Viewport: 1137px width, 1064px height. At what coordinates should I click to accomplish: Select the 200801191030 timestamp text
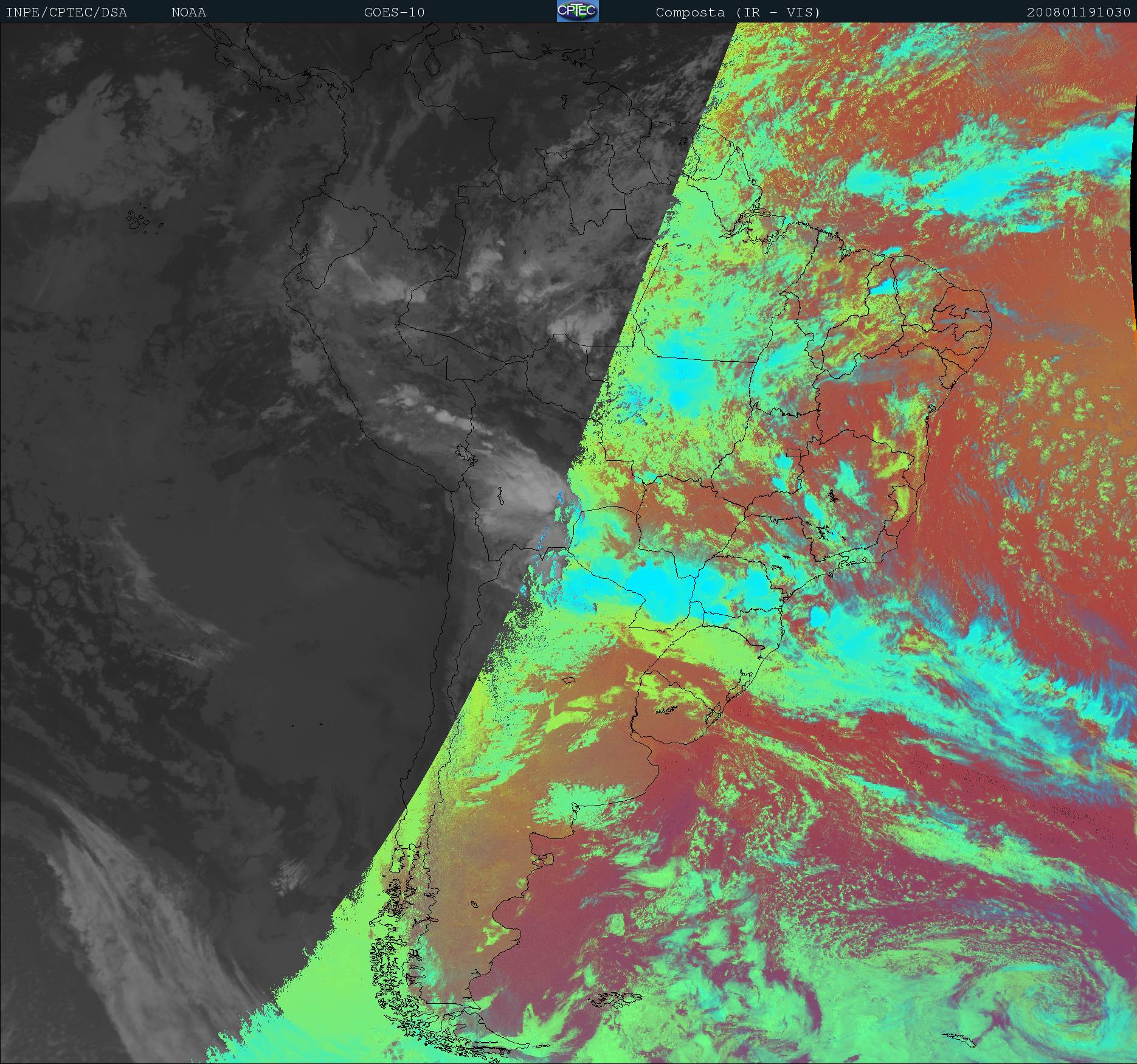pyautogui.click(x=1078, y=12)
